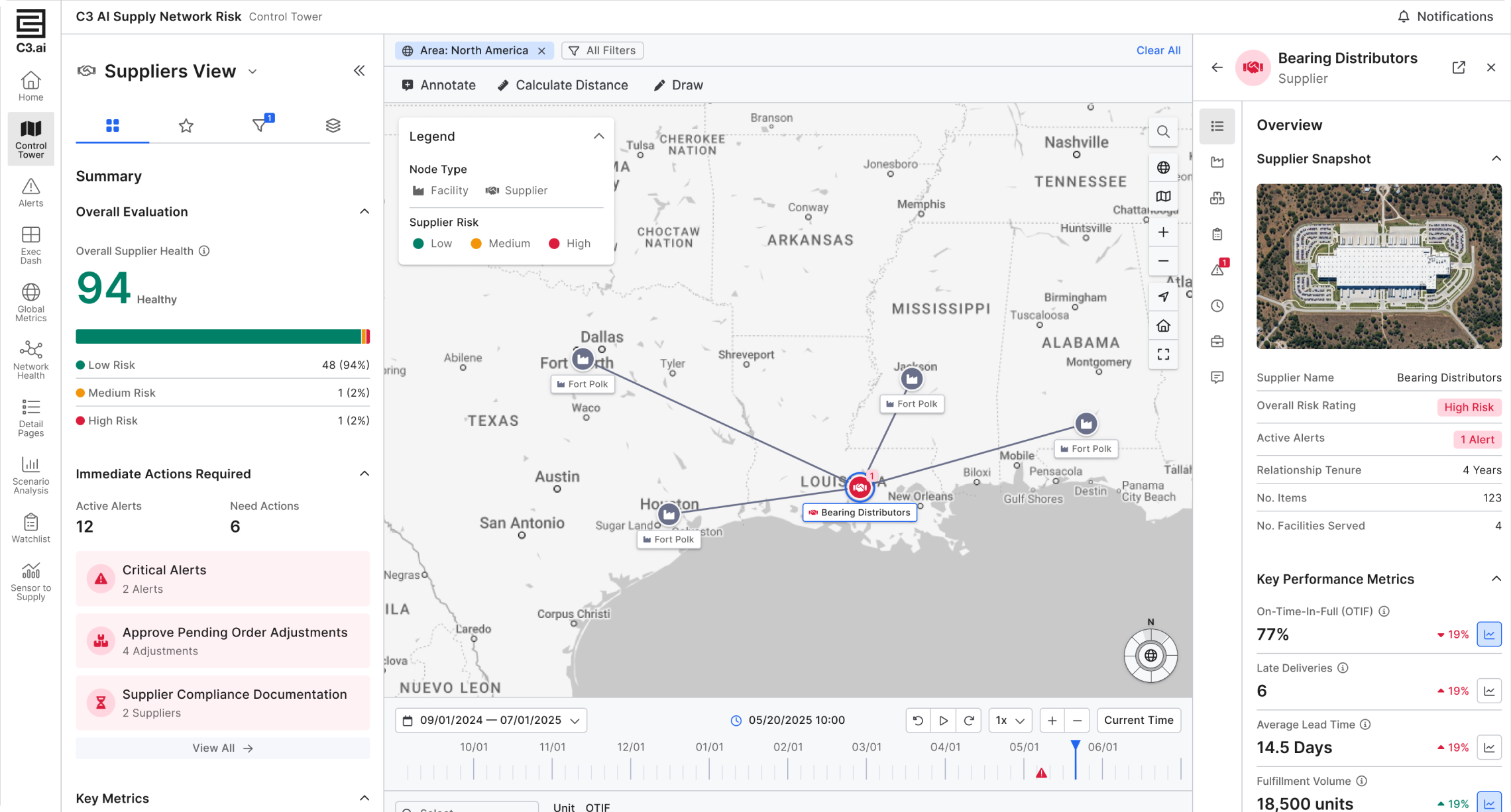Open the 1x playback speed dropdown

coord(1010,720)
